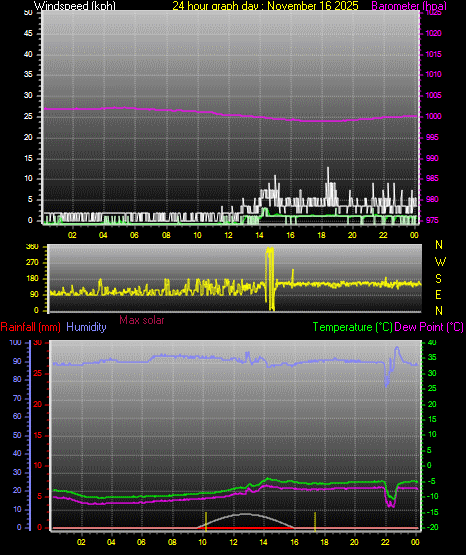The width and height of the screenshot is (466, 555).
Task: Select the 360 wind direction axis value
Action: 32,247
